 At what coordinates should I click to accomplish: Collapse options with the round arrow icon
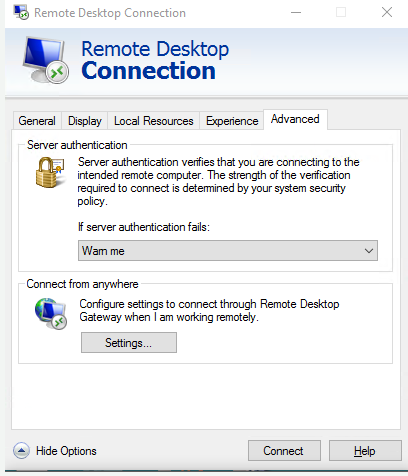tap(21, 451)
